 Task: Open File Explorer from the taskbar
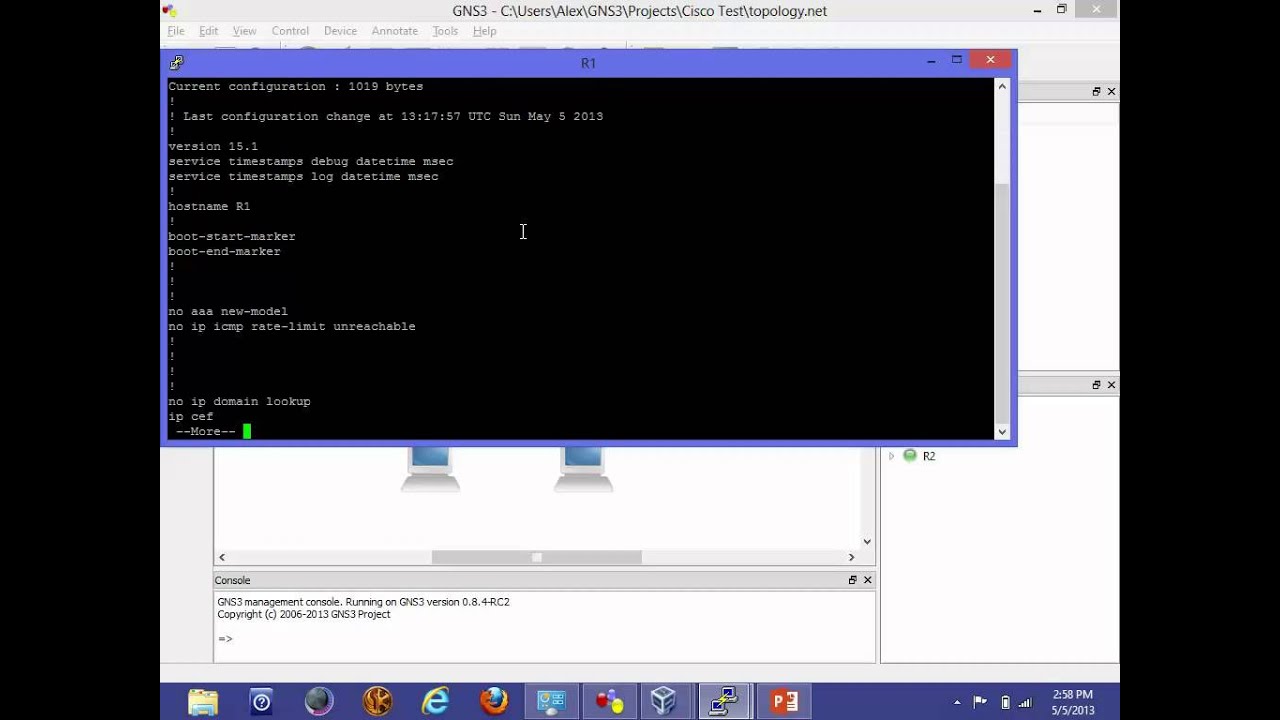(203, 702)
